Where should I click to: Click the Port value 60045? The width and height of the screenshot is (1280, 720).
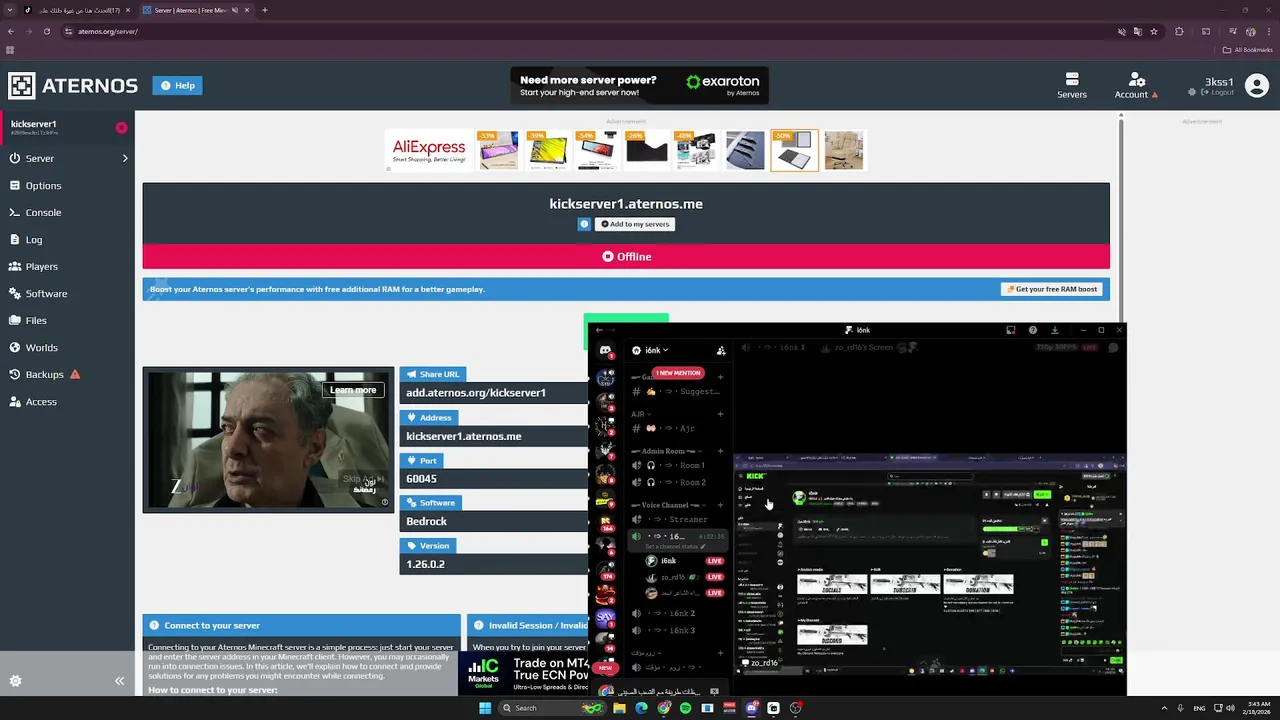click(495, 479)
